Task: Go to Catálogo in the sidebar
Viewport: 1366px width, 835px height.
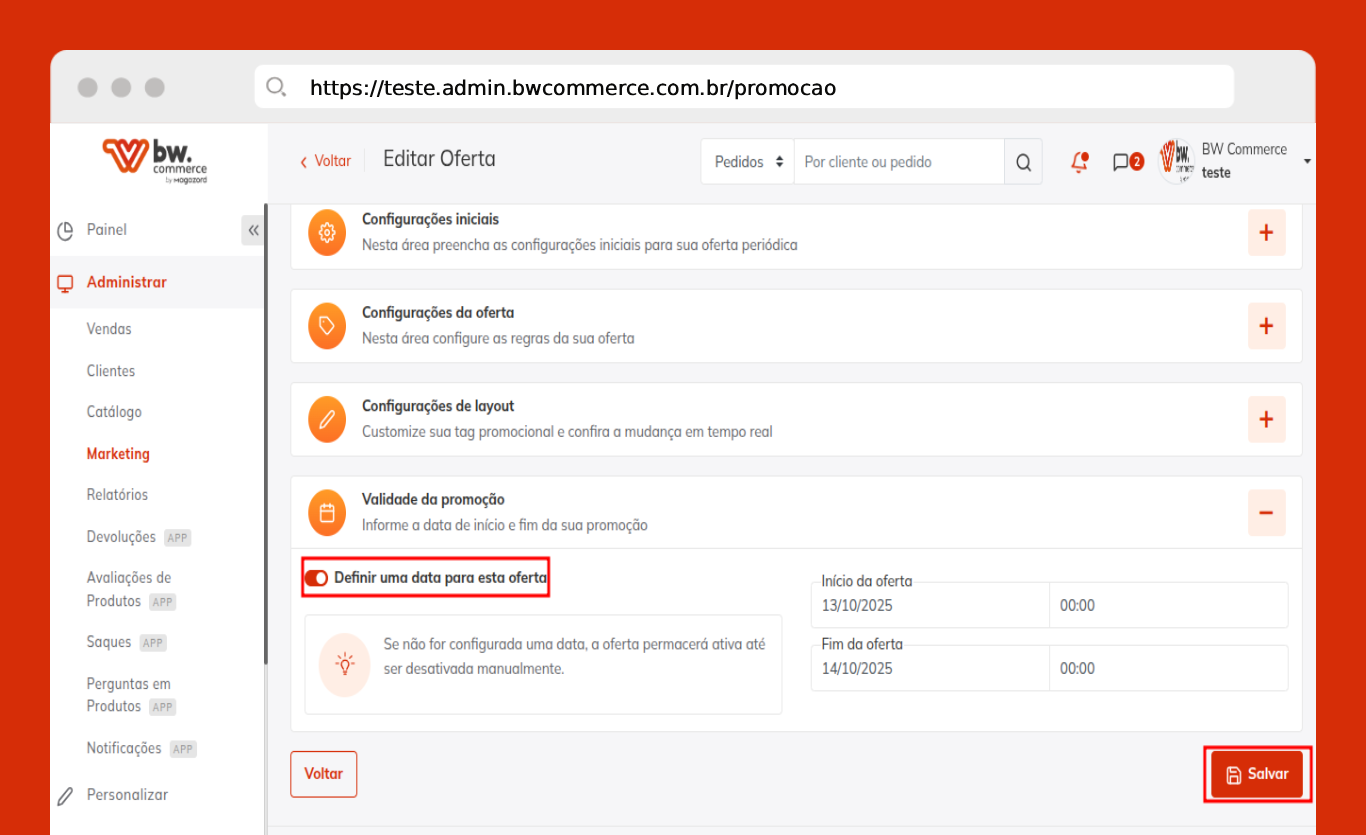Action: 114,412
